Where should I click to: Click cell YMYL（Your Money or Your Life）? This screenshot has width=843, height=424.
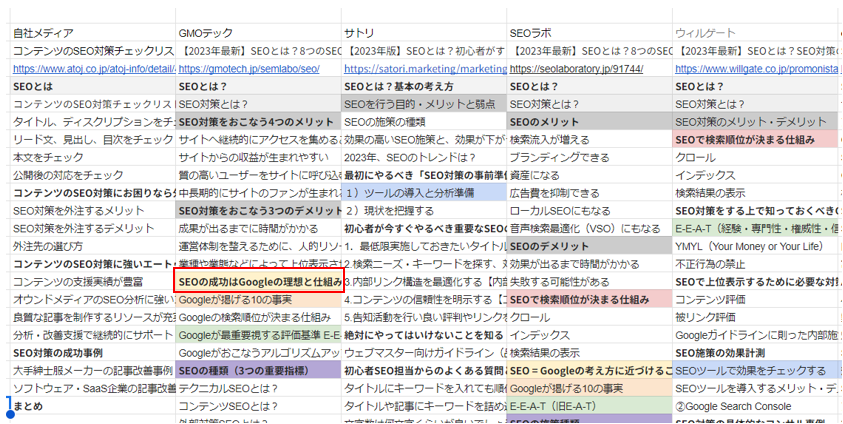(x=755, y=246)
